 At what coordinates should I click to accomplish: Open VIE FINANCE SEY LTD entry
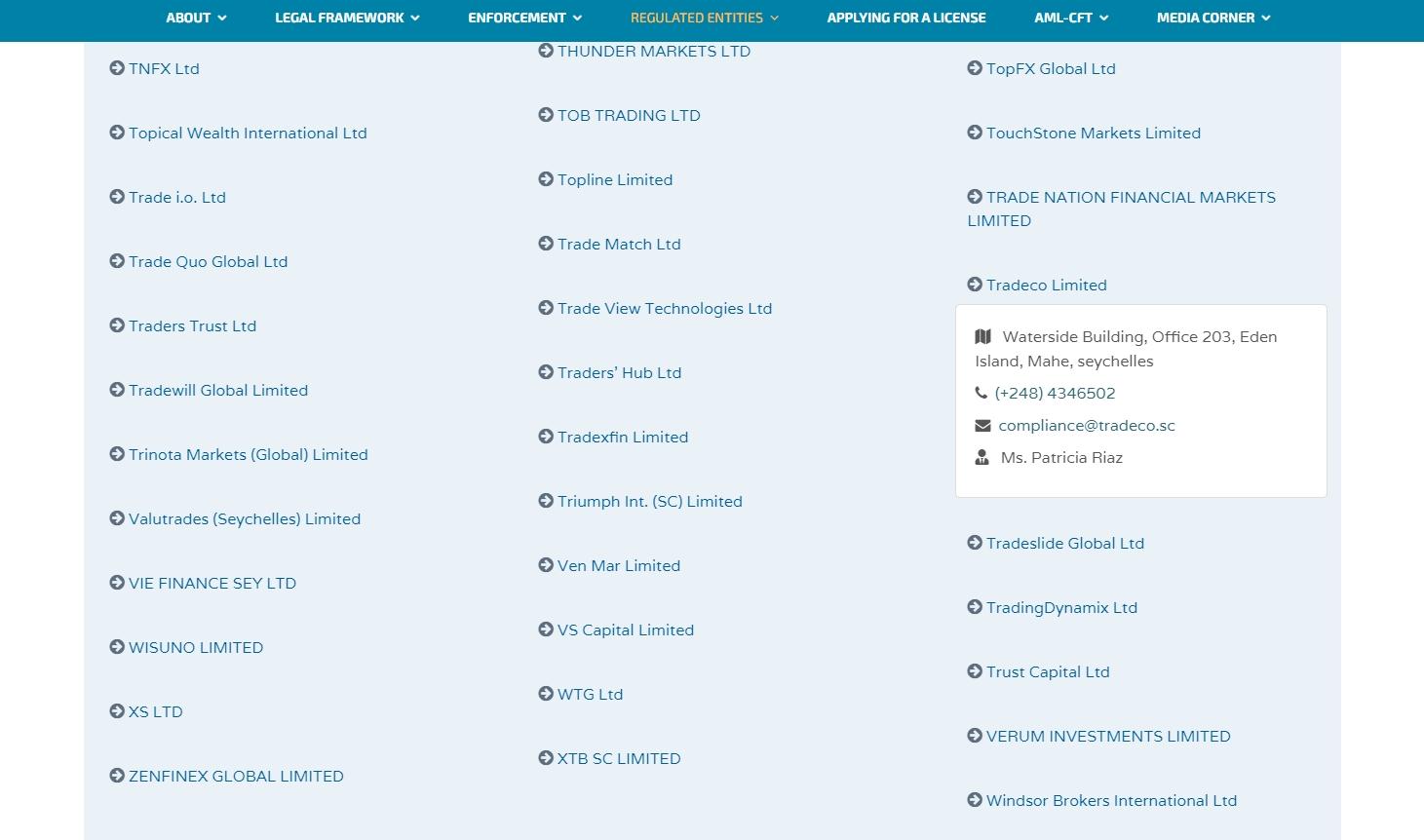pos(212,583)
